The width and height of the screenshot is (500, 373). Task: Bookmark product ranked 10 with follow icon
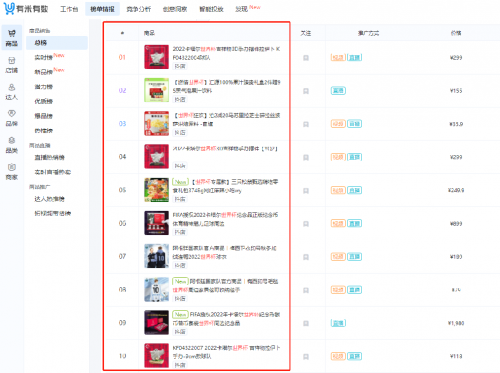(x=306, y=357)
